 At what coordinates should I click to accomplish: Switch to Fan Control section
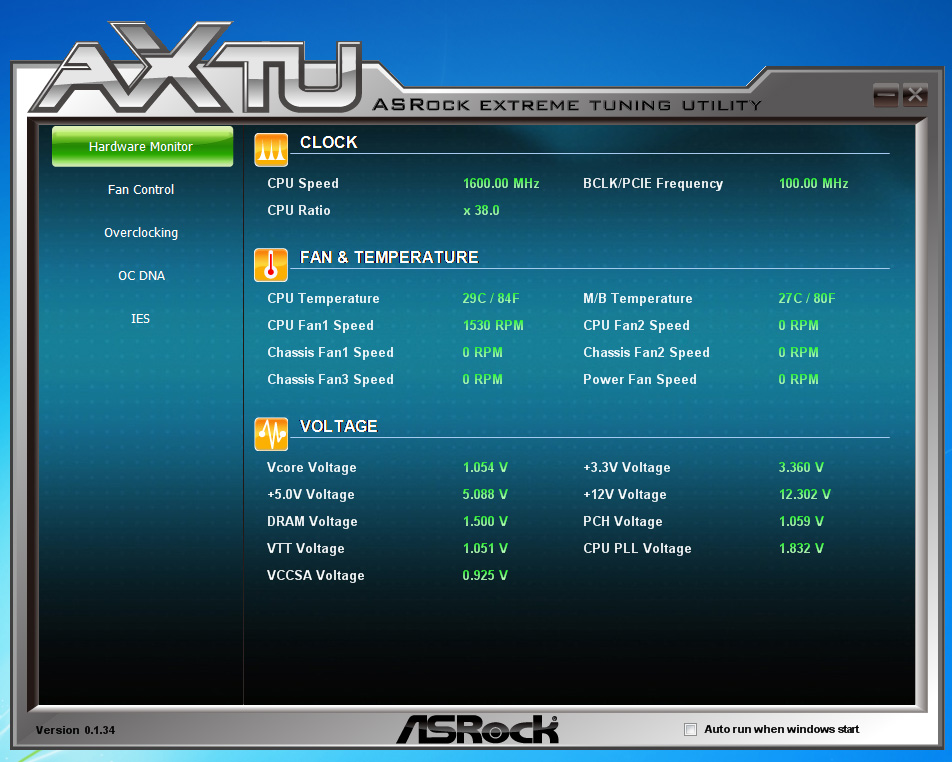tap(141, 189)
